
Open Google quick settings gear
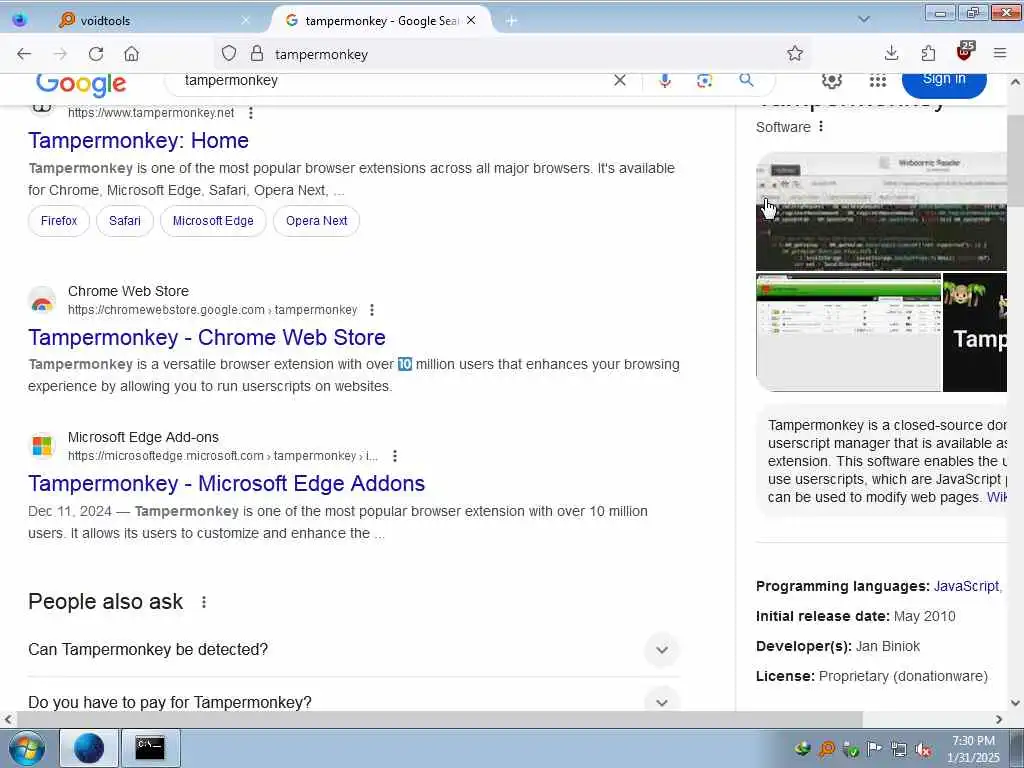(831, 80)
